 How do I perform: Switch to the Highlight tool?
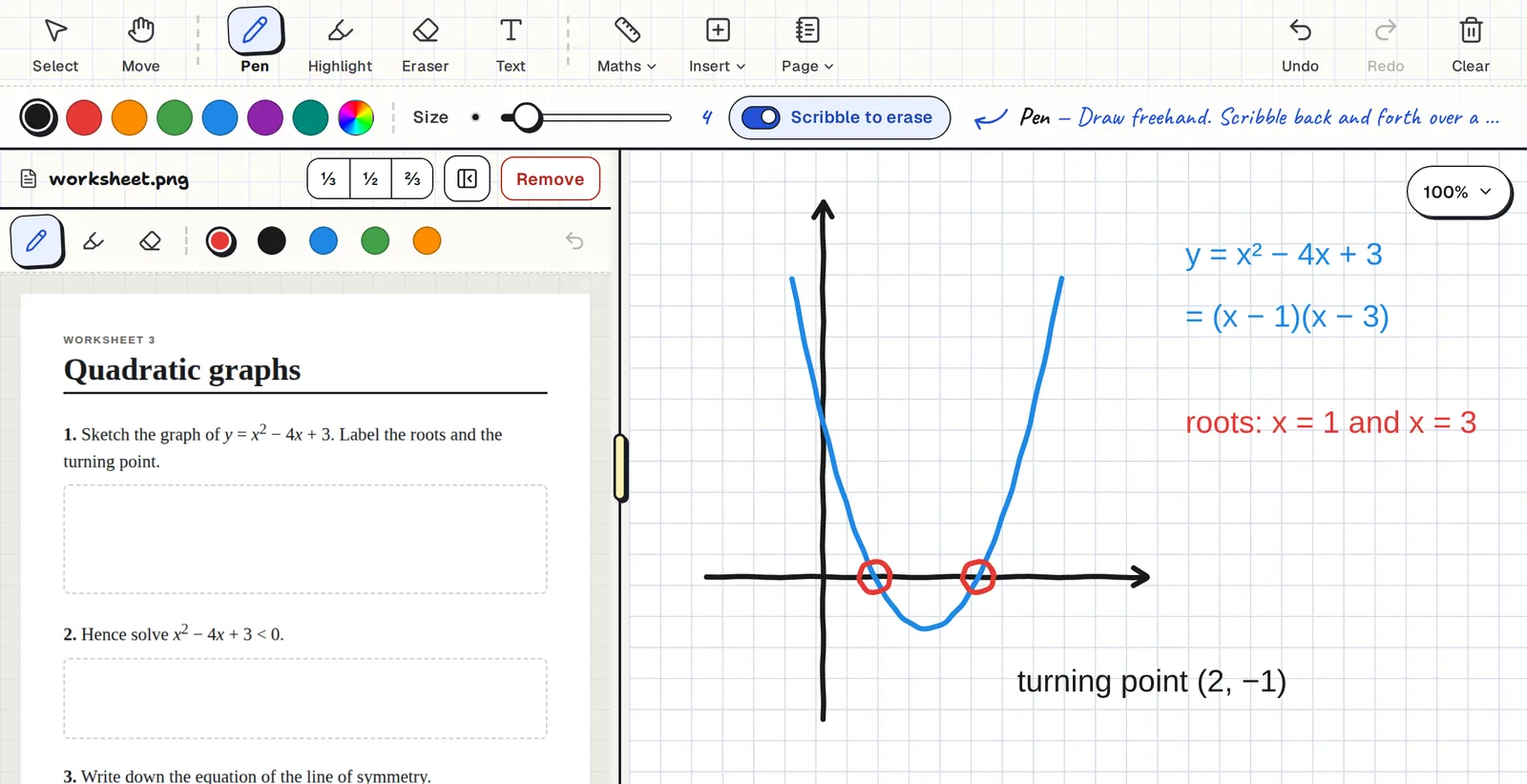(x=340, y=43)
